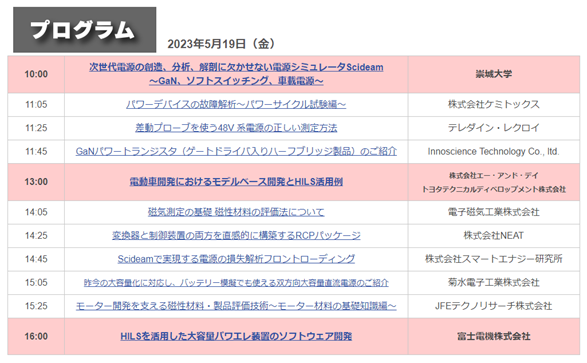Open the model-based development and HILS link
This screenshot has width=587, height=363.
[x=236, y=182]
